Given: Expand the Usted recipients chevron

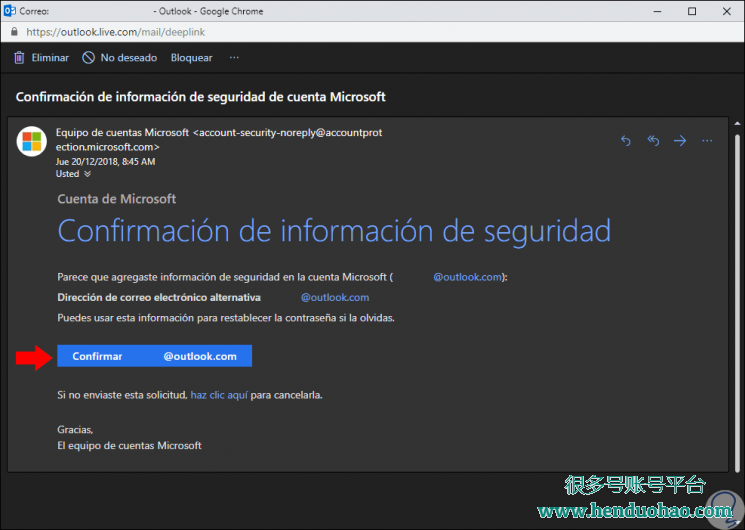Looking at the screenshot, I should 87,174.
